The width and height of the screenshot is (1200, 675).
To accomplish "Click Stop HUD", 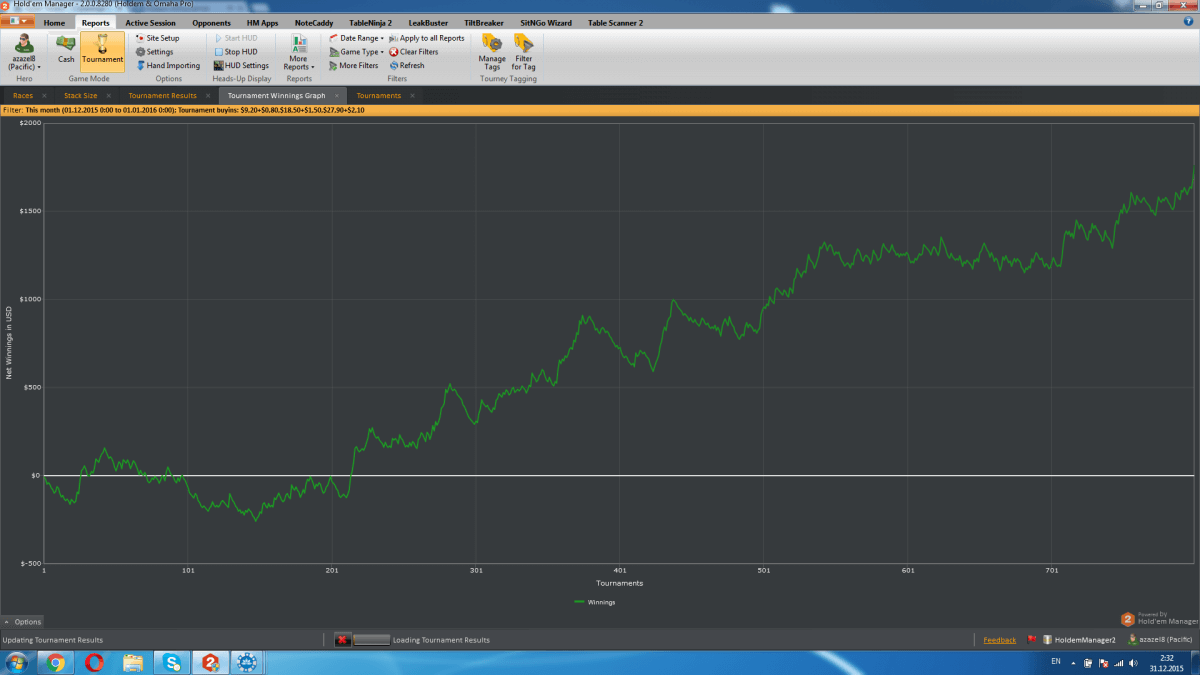I will coord(240,52).
